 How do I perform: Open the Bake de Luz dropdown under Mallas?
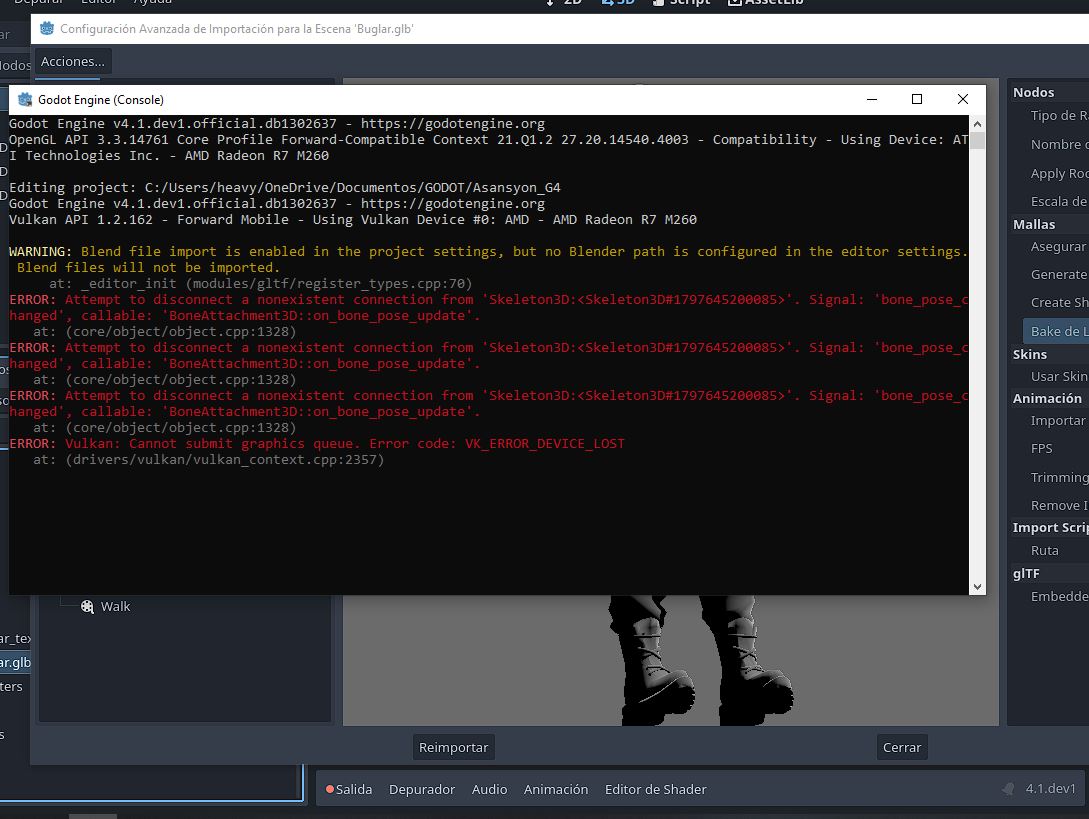(1055, 330)
